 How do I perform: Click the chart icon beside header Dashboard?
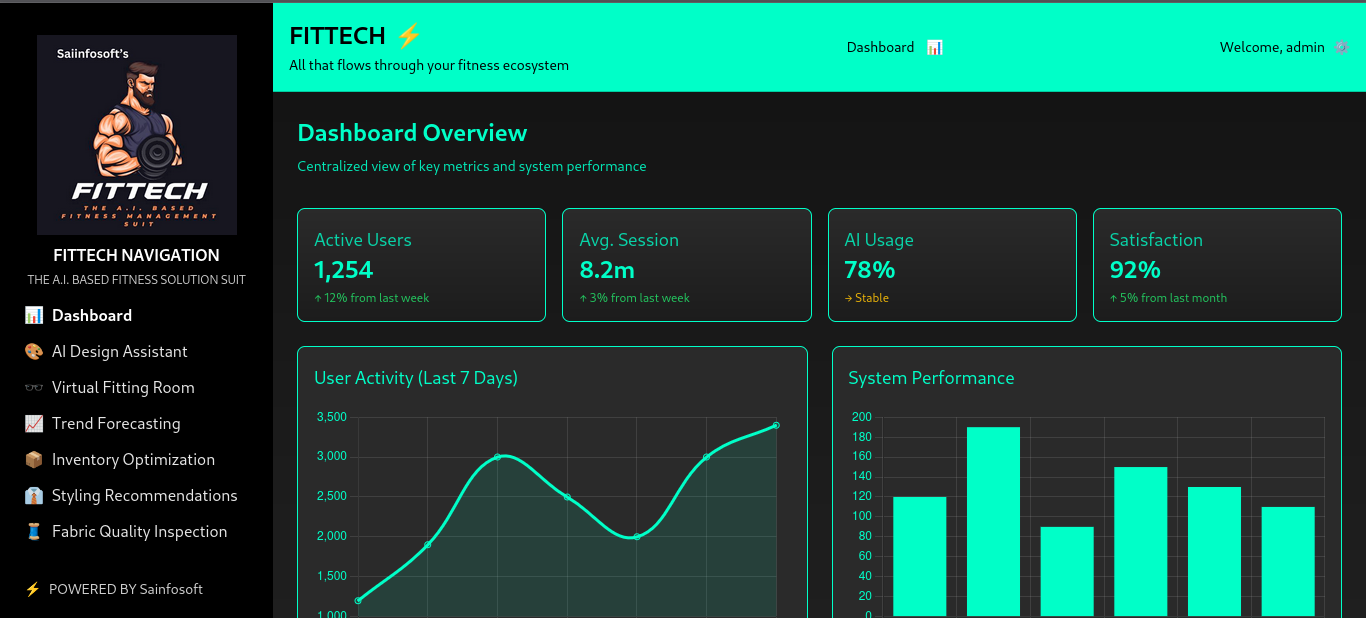pos(934,47)
